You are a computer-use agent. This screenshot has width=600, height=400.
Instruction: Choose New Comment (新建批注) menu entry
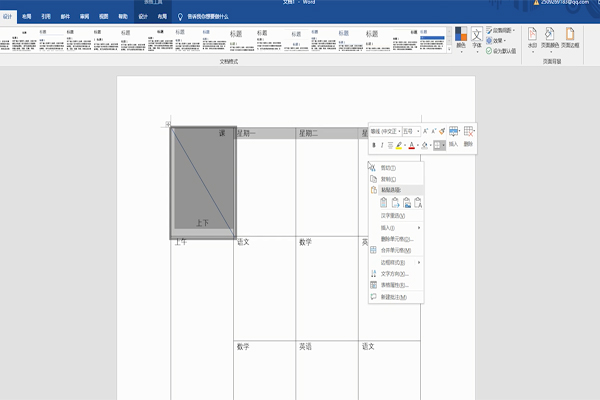pyautogui.click(x=396, y=297)
